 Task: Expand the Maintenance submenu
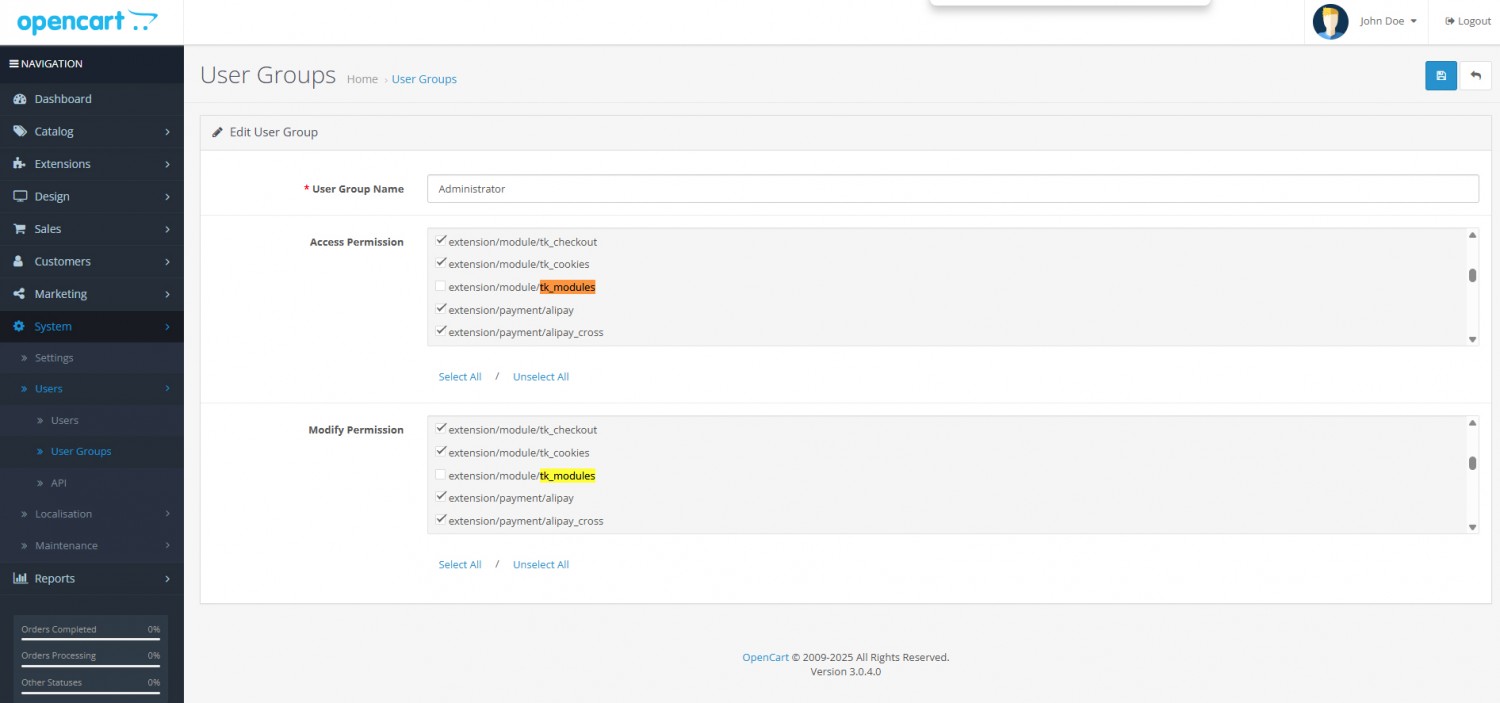point(66,546)
